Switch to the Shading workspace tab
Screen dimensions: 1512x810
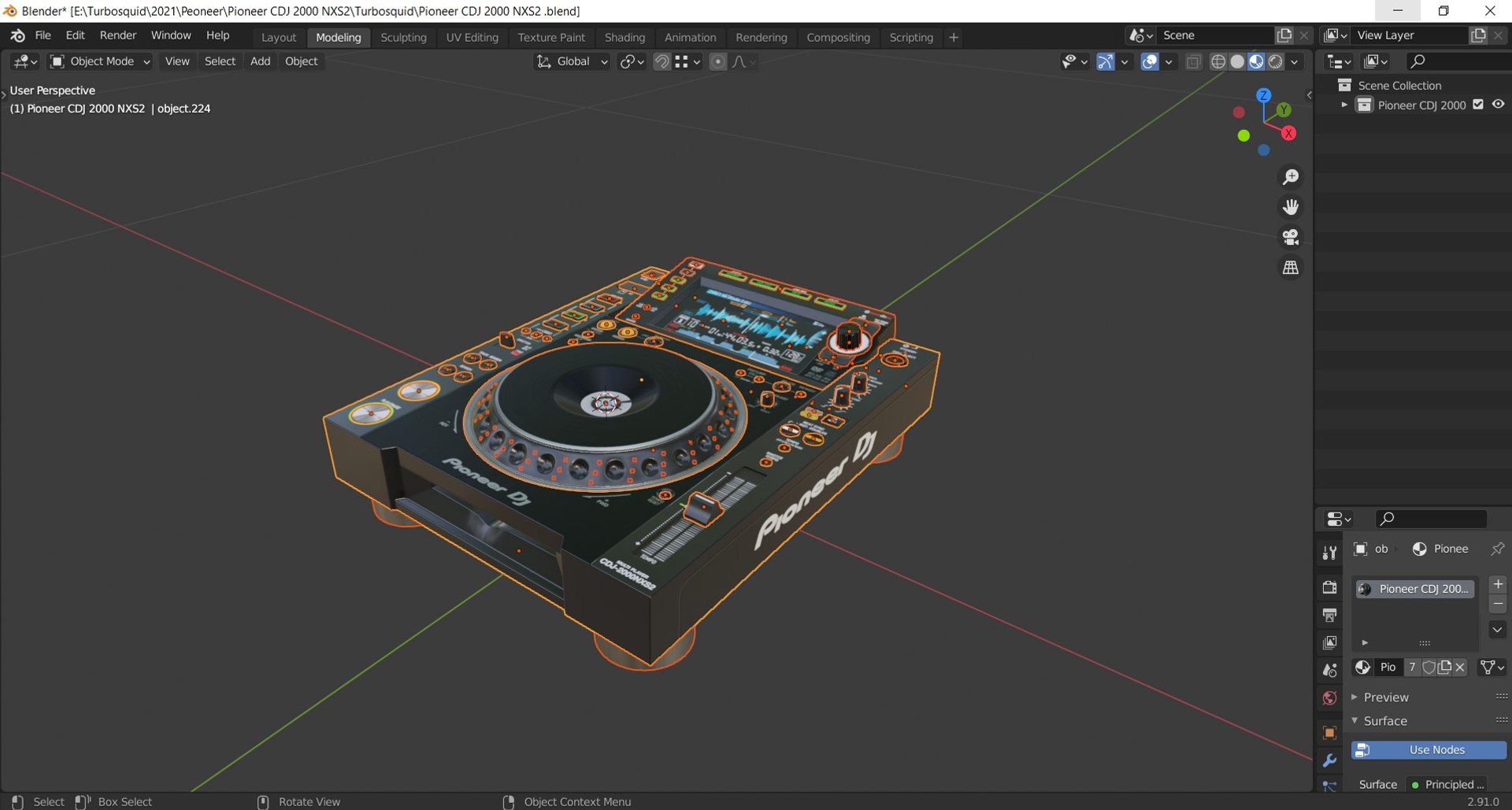tap(624, 37)
